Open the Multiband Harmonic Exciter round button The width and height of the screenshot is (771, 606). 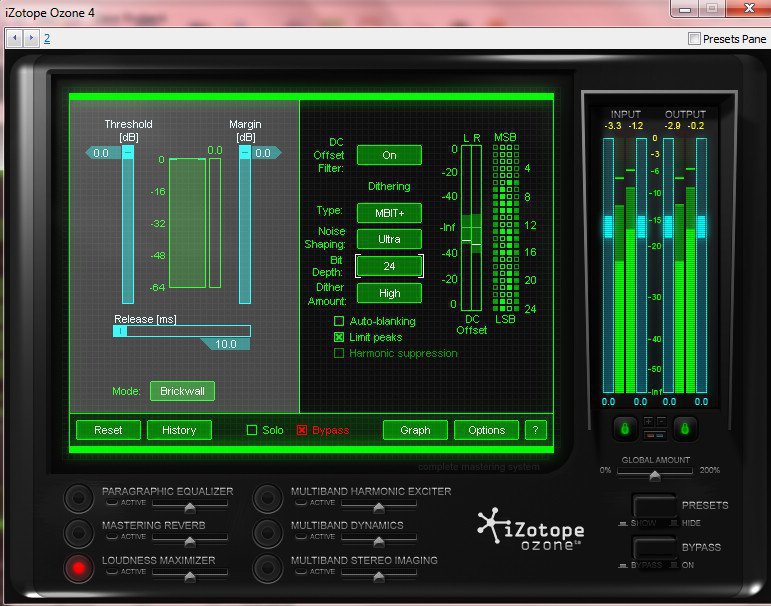pos(267,497)
